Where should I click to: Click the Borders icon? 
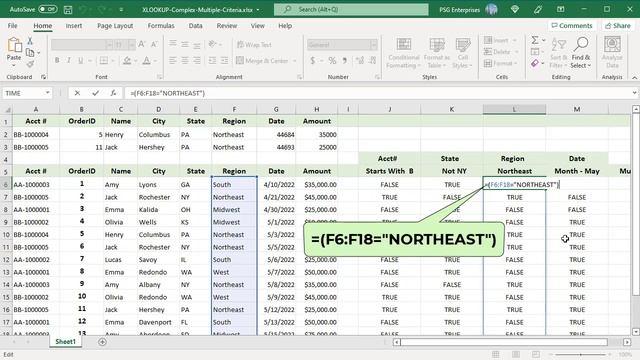point(104,60)
